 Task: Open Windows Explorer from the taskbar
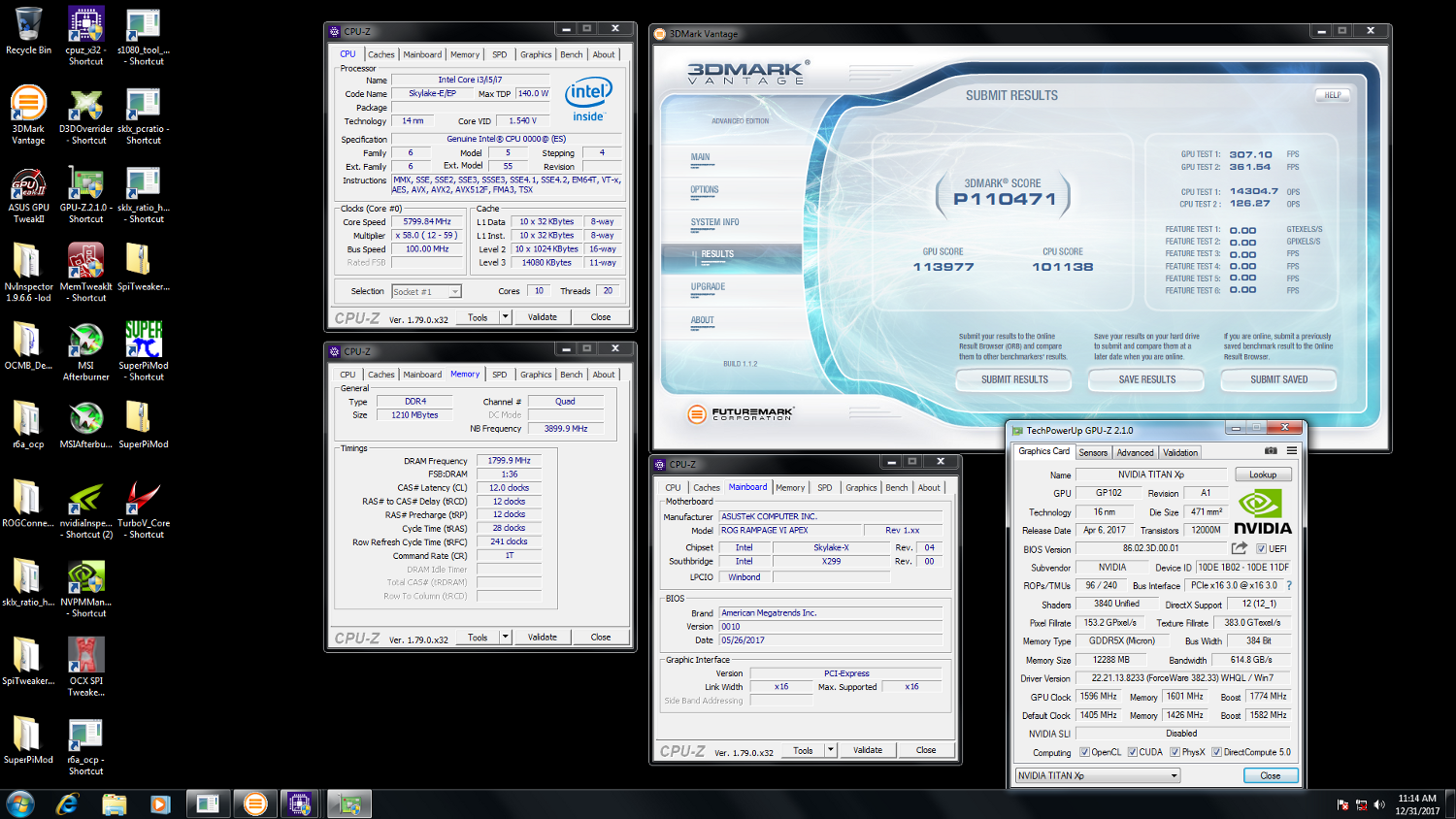[x=115, y=803]
